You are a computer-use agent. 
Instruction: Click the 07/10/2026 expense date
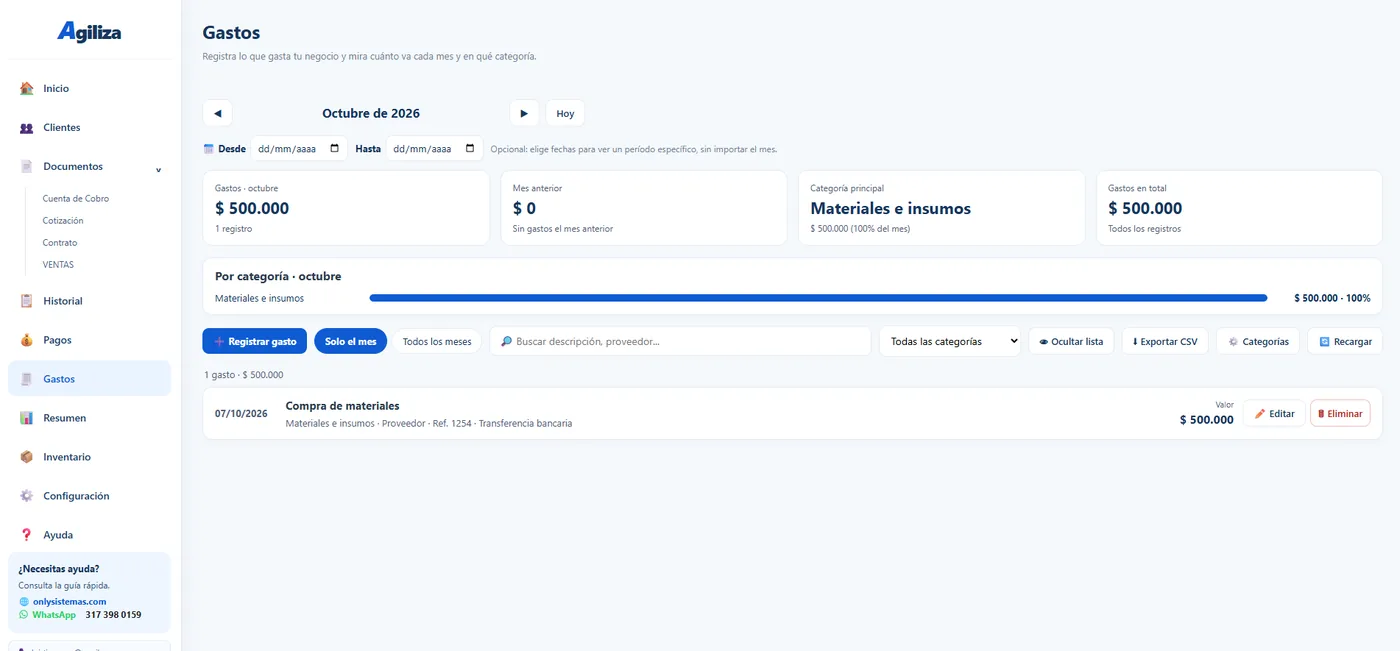click(x=241, y=413)
